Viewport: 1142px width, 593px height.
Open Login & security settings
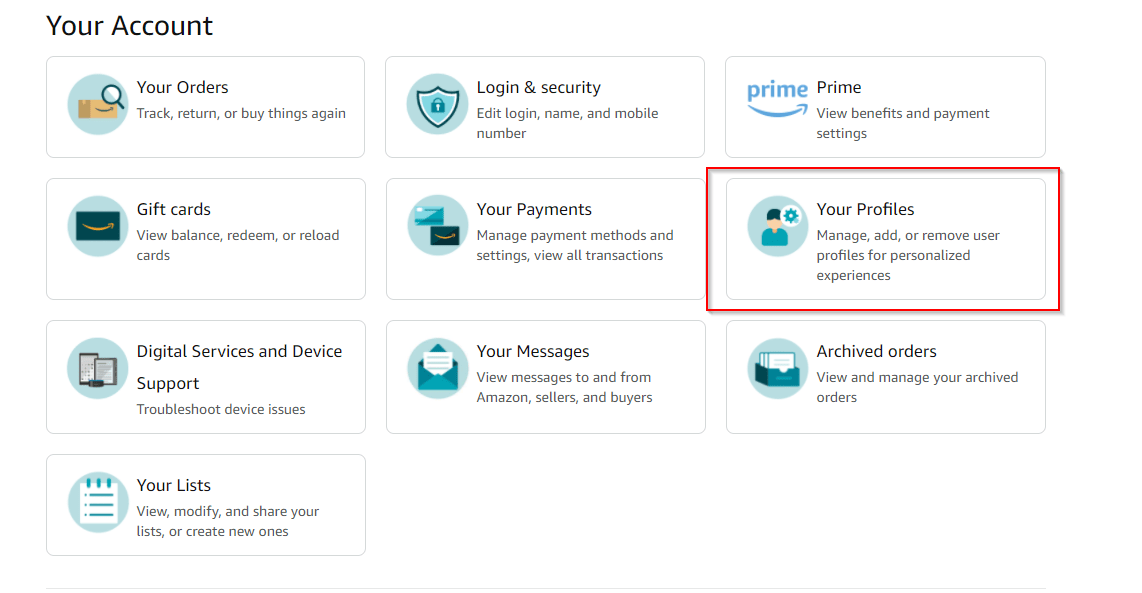pos(545,107)
